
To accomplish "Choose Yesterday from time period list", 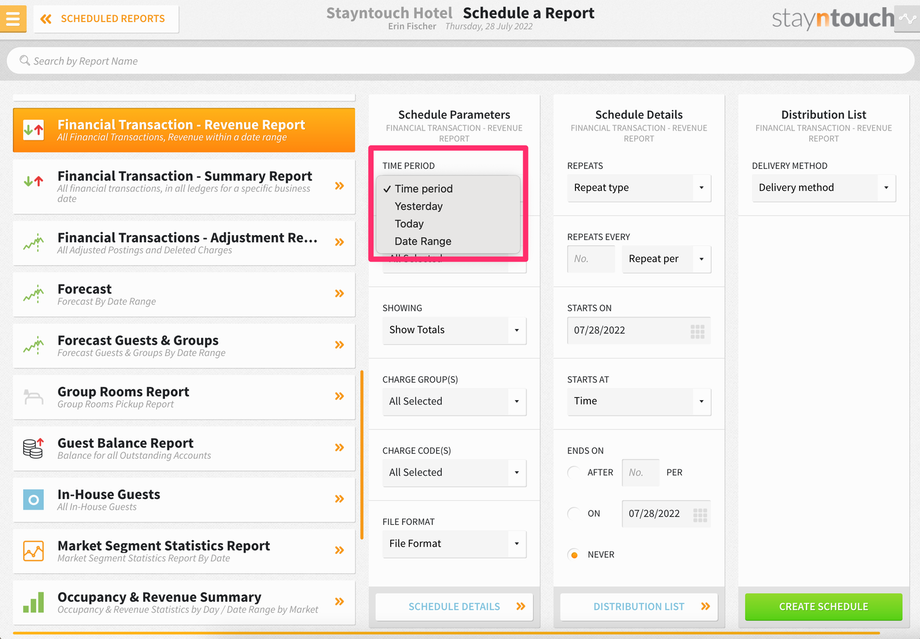I will click(x=448, y=207).
